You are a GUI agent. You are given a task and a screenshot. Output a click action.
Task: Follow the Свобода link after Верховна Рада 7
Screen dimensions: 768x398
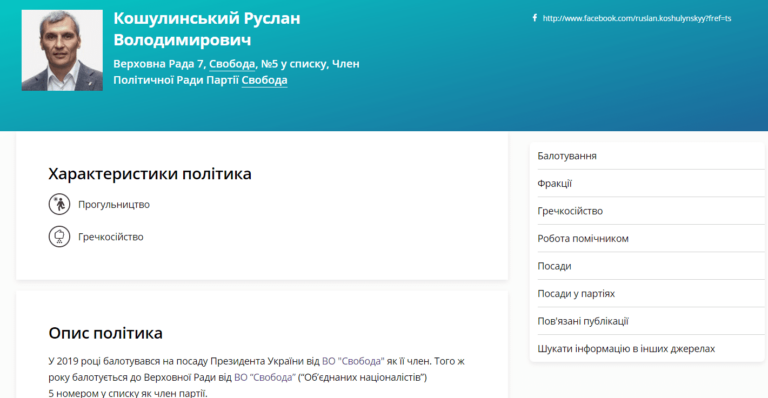232,64
